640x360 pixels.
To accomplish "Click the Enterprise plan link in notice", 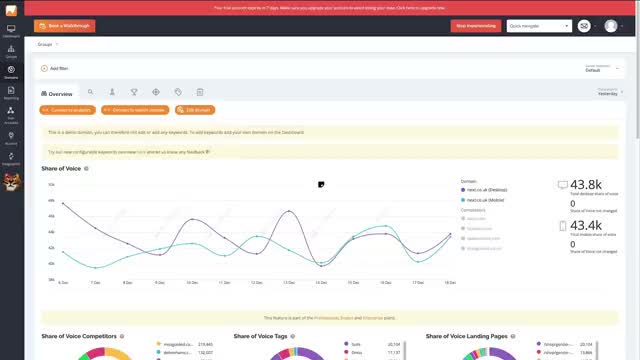I will [x=373, y=318].
